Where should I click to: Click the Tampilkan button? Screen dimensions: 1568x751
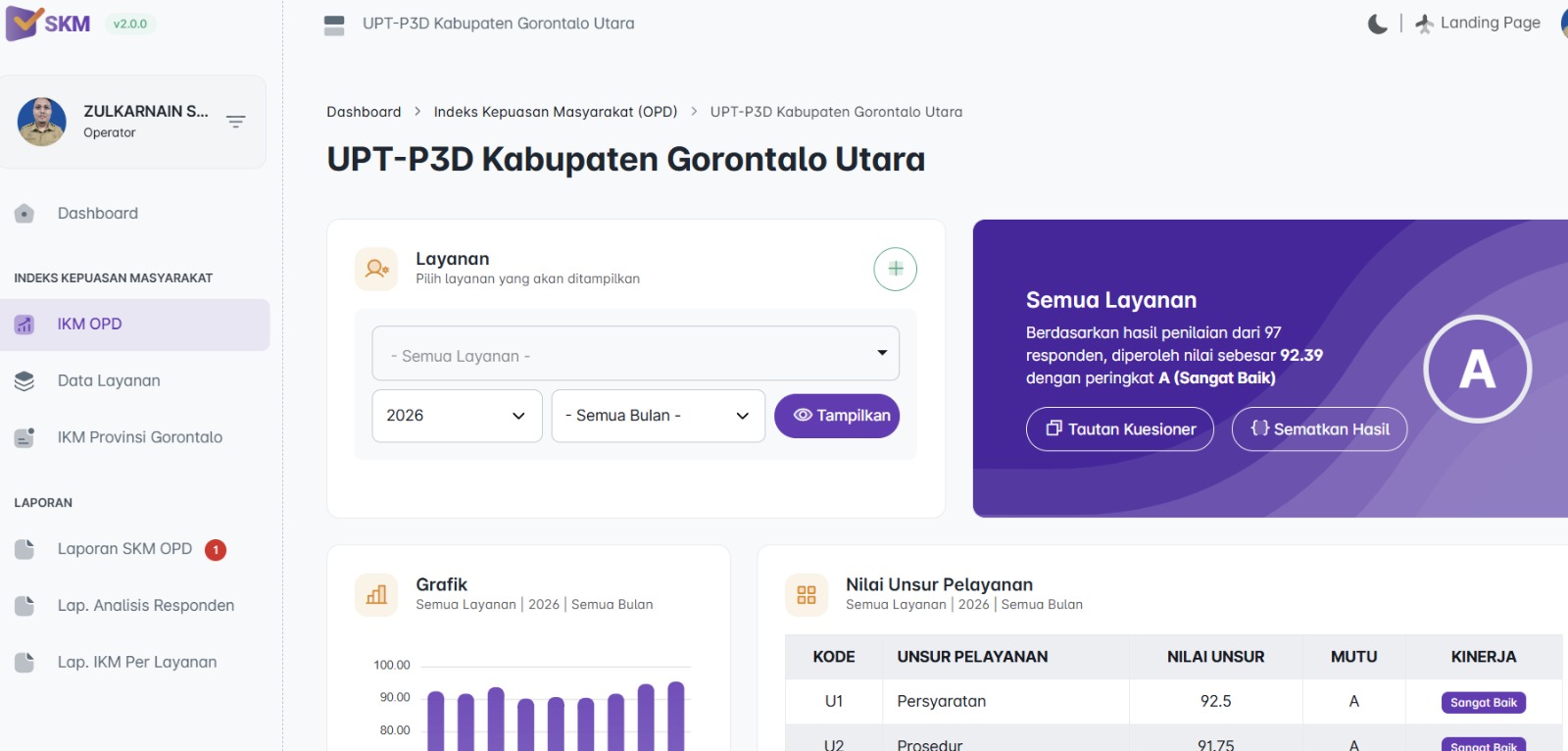837,416
